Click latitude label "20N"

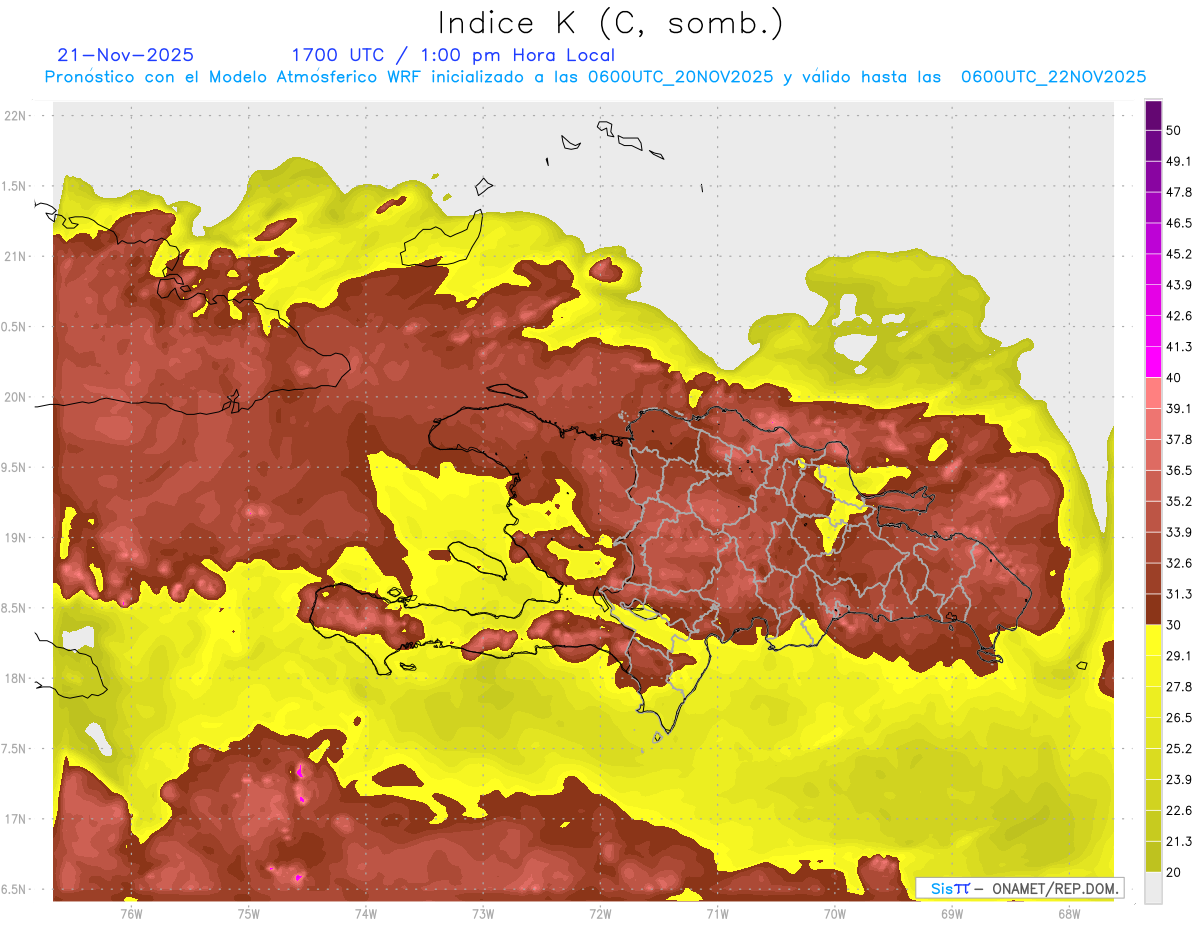pos(17,398)
